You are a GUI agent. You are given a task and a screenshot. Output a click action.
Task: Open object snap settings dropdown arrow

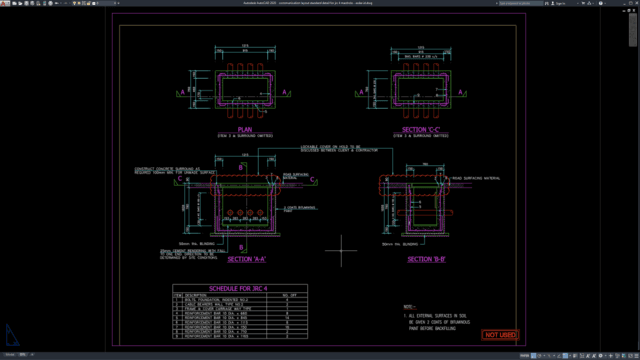click(x=570, y=356)
